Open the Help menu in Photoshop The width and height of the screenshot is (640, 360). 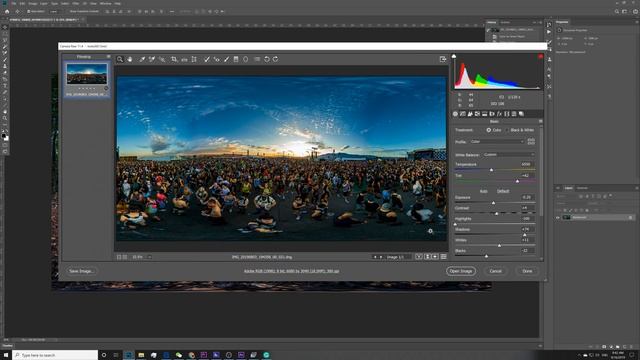(x=118, y=3)
